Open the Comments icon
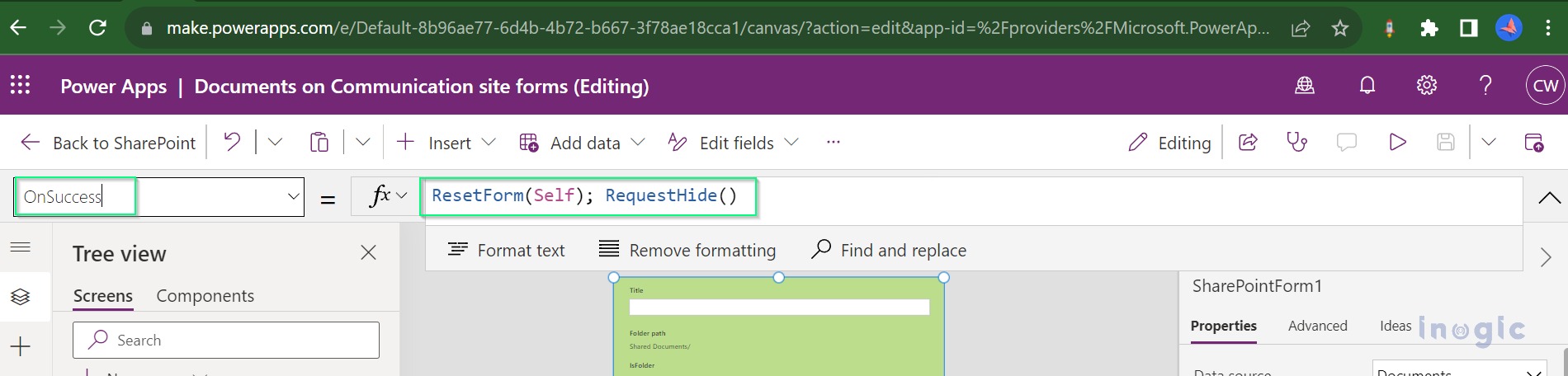Screen dimensions: 1568x376 tap(1347, 142)
